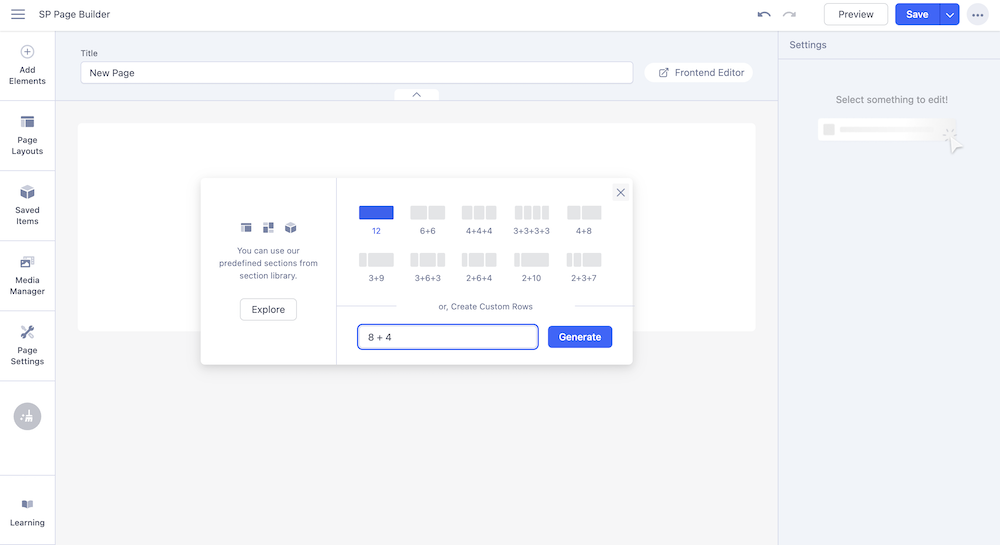This screenshot has width=1000, height=545.
Task: Click the Explore section library button
Action: pos(268,309)
